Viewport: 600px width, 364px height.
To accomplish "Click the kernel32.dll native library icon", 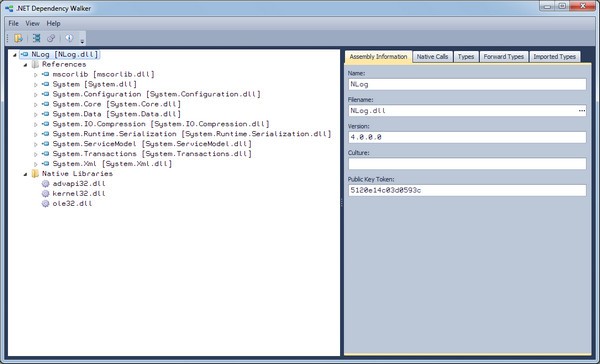I will point(46,194).
